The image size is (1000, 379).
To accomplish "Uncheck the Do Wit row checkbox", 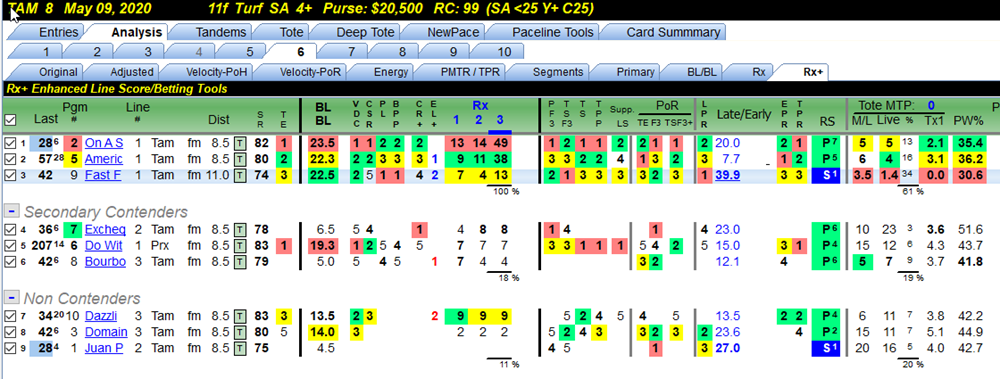I will click(x=9, y=246).
